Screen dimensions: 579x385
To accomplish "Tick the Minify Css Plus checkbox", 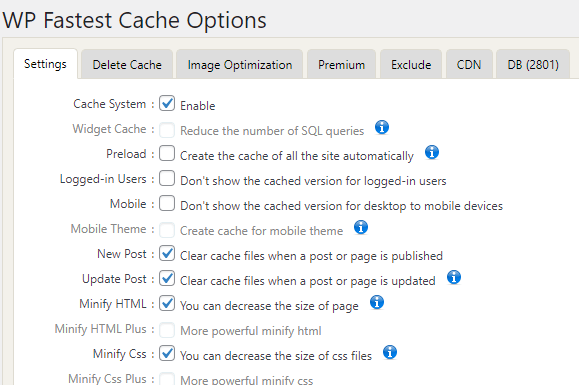I will click(167, 379).
